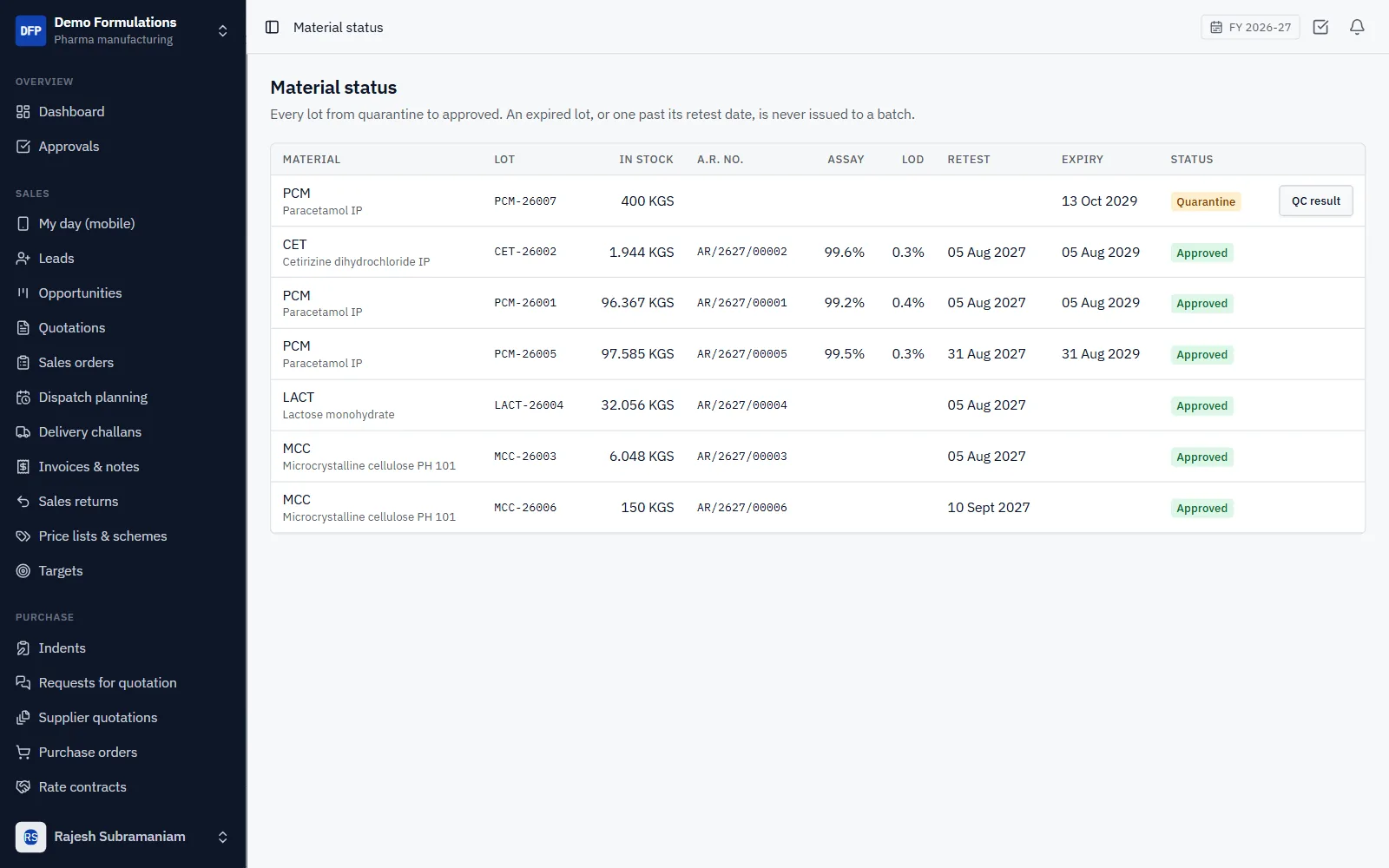The width and height of the screenshot is (1389, 868).
Task: Click the Approvals checkmark icon
Action: [23, 147]
